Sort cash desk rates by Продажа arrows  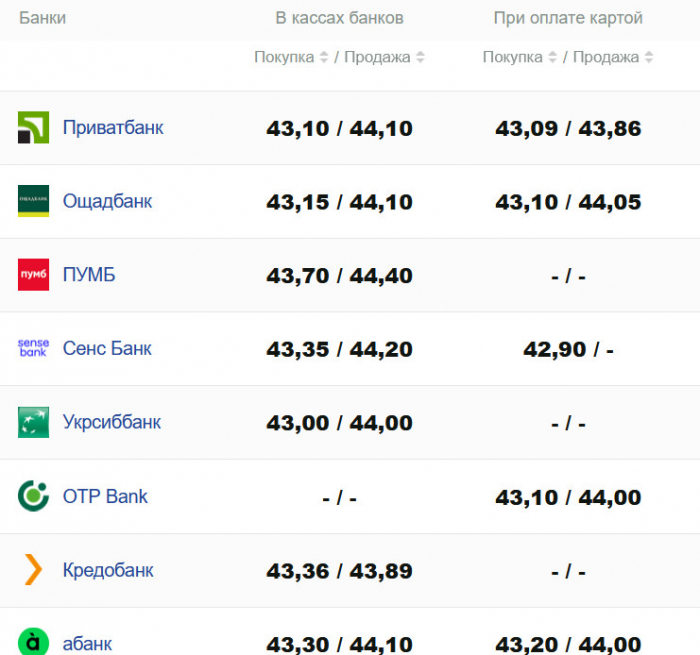coord(420,57)
